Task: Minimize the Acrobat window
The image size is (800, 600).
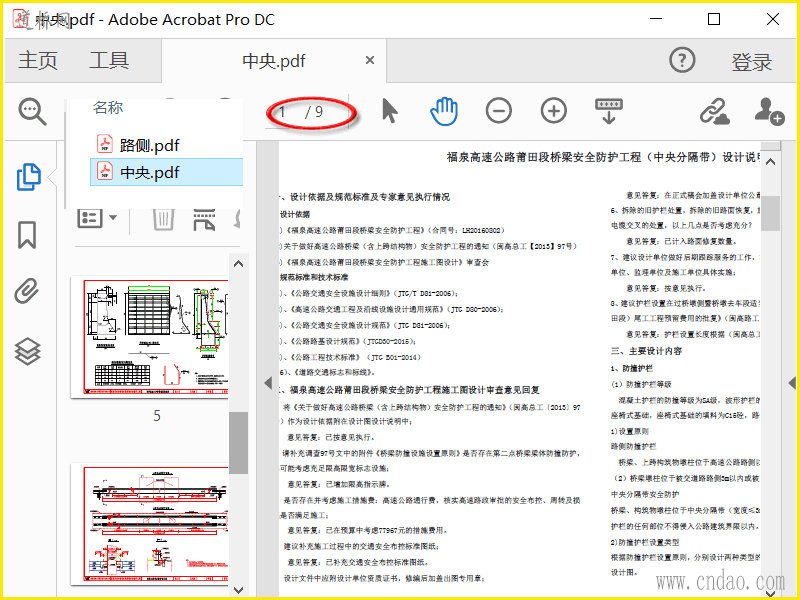Action: (656, 19)
